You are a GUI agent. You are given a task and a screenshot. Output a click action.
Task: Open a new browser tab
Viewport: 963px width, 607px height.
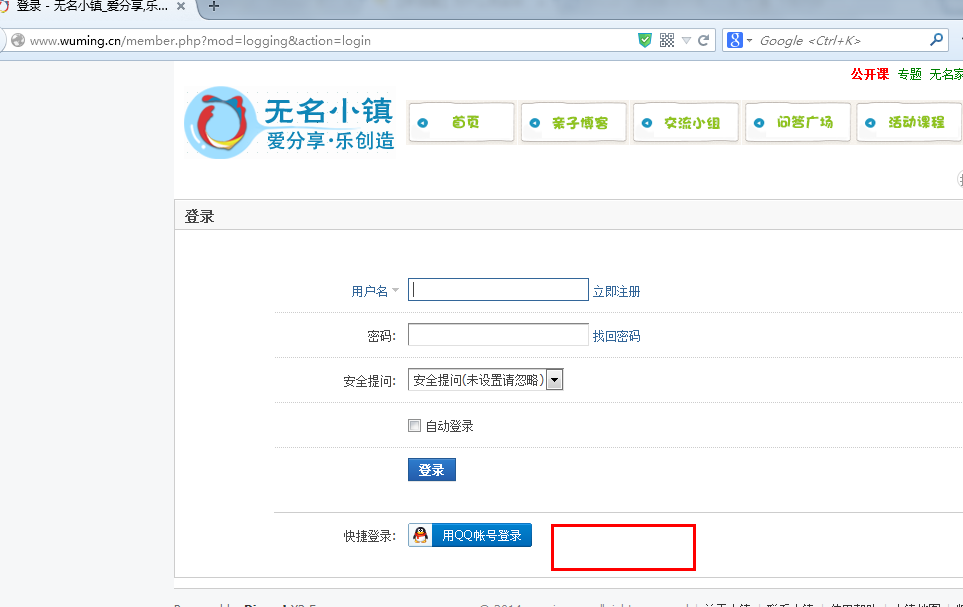click(x=214, y=6)
